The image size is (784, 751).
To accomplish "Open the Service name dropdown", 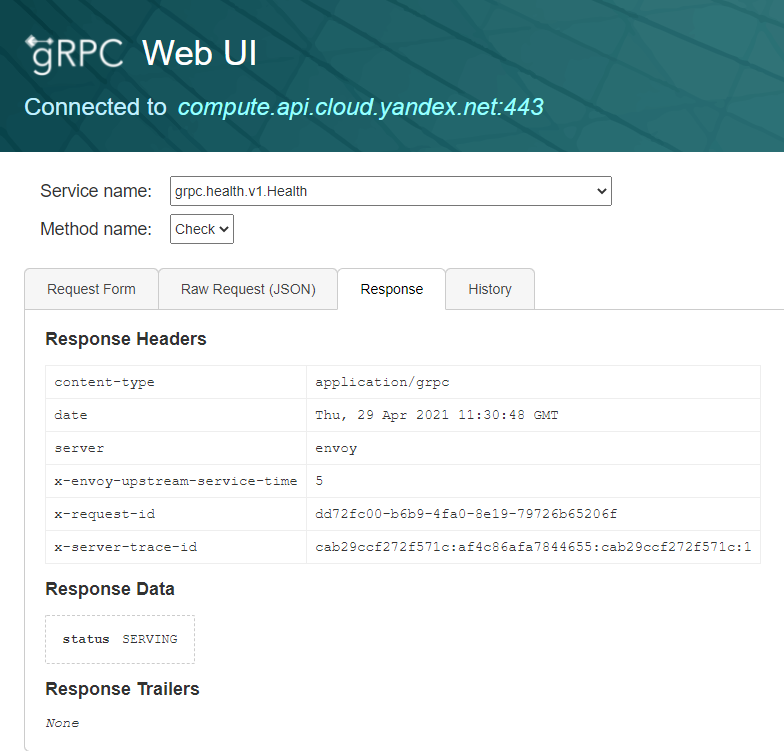I will point(390,191).
